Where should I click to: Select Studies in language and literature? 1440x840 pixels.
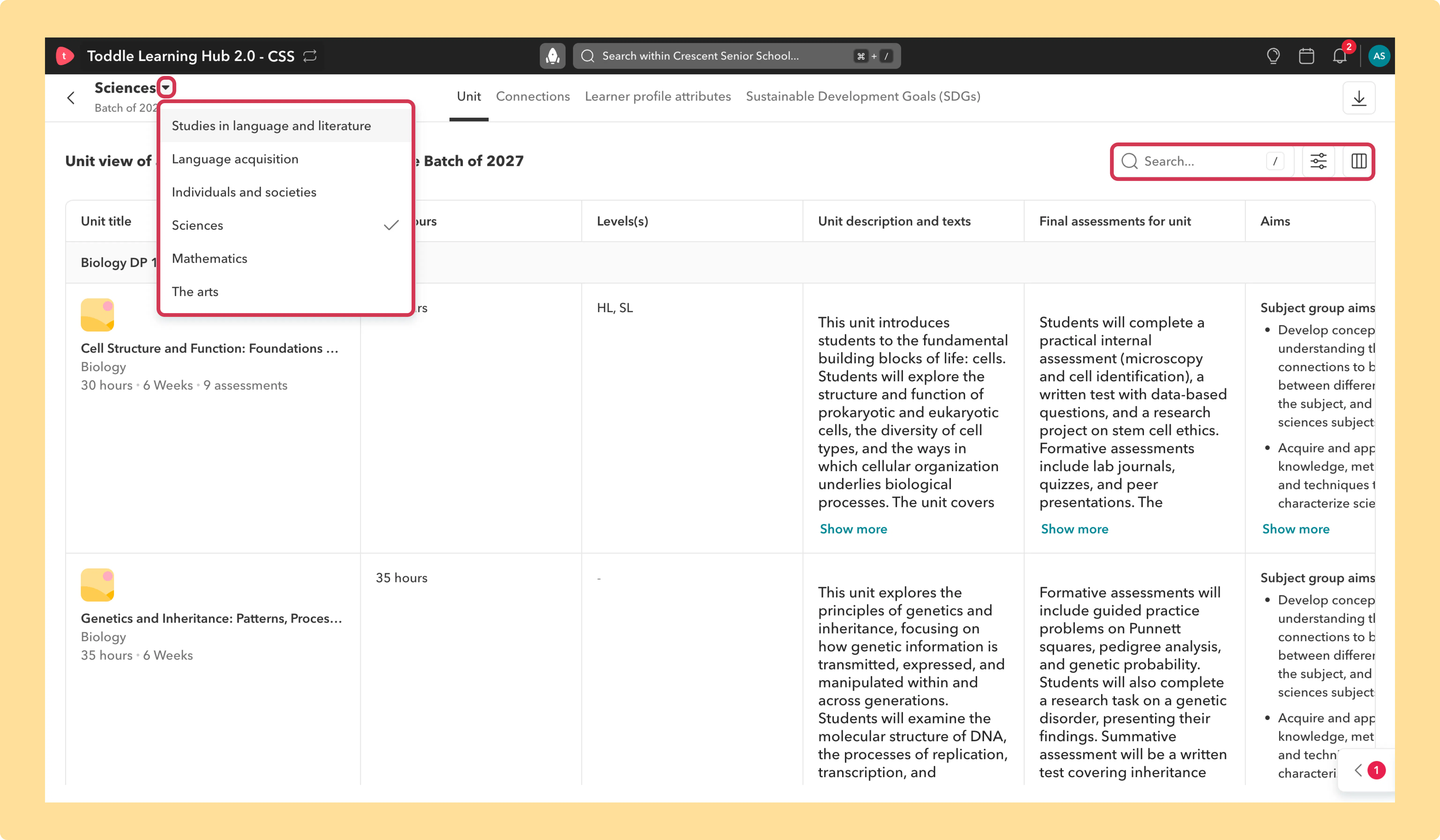(285, 126)
